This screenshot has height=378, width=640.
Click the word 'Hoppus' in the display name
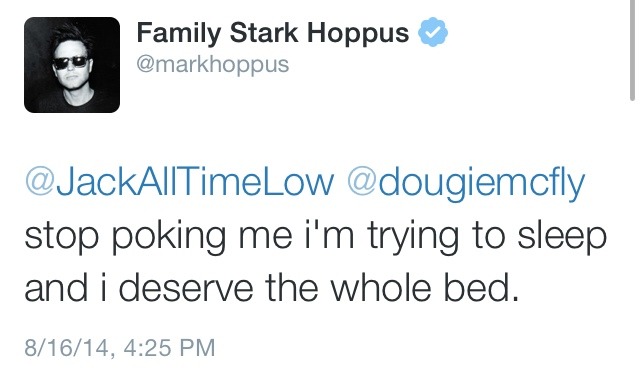[x=358, y=34]
